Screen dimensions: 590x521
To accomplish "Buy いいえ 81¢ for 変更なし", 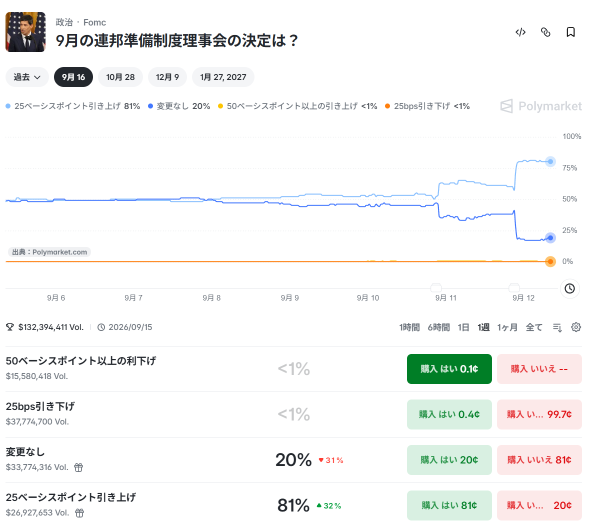I will click(x=539, y=460).
